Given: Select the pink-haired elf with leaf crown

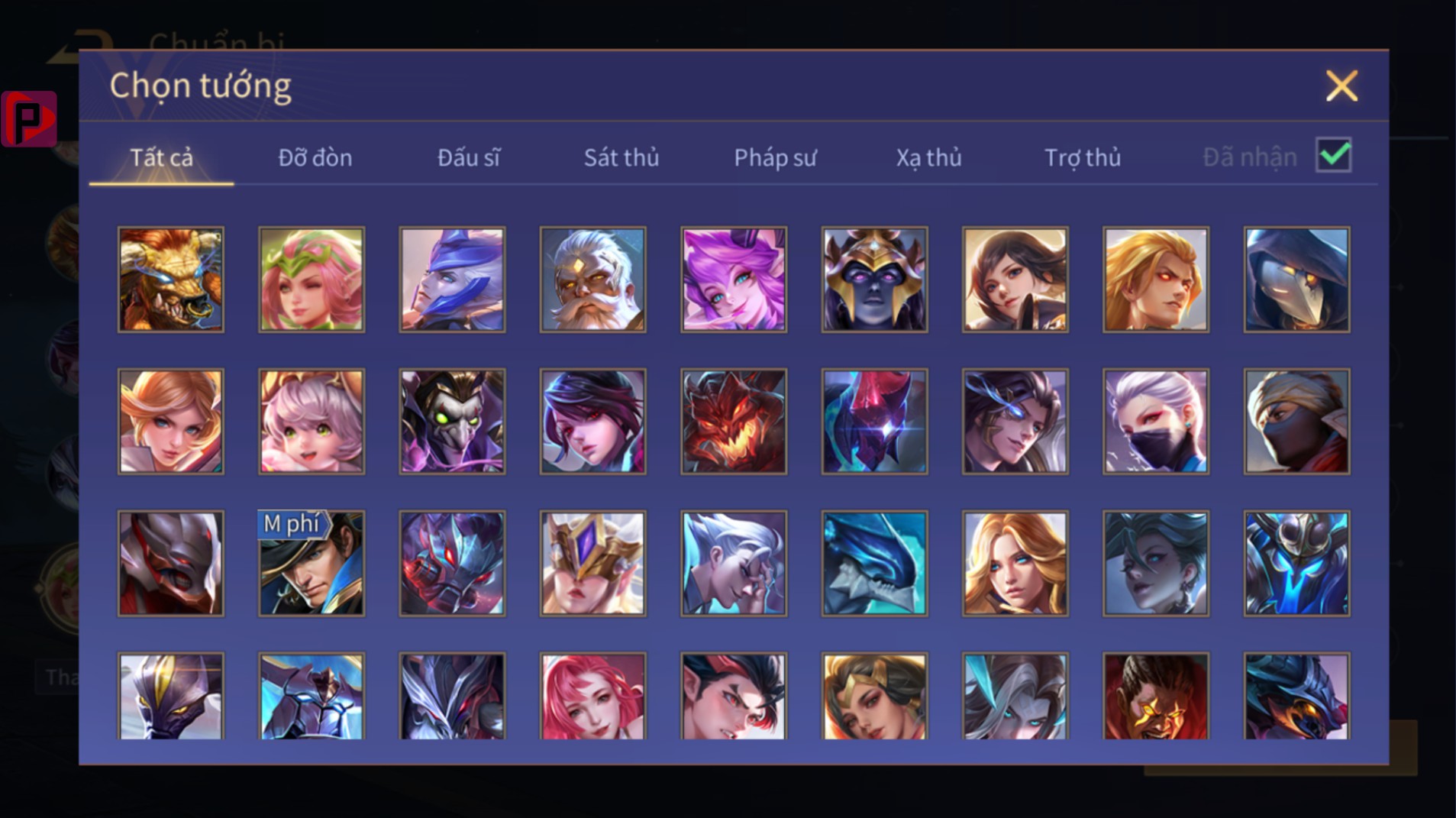Looking at the screenshot, I should [311, 280].
